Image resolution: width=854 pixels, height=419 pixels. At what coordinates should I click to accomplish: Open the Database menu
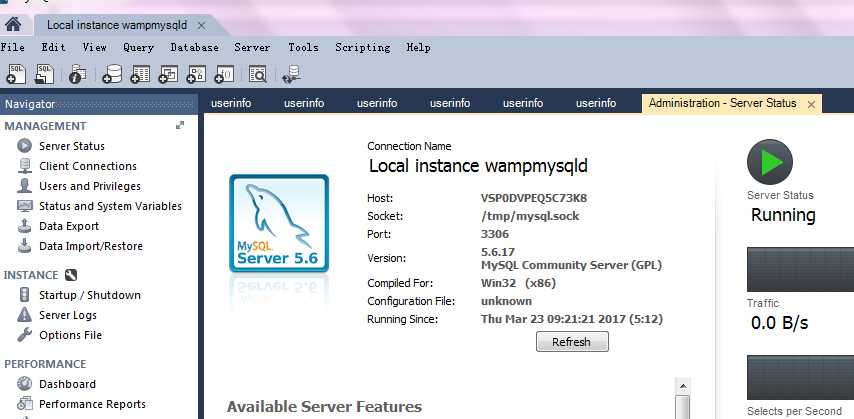pyautogui.click(x=194, y=47)
